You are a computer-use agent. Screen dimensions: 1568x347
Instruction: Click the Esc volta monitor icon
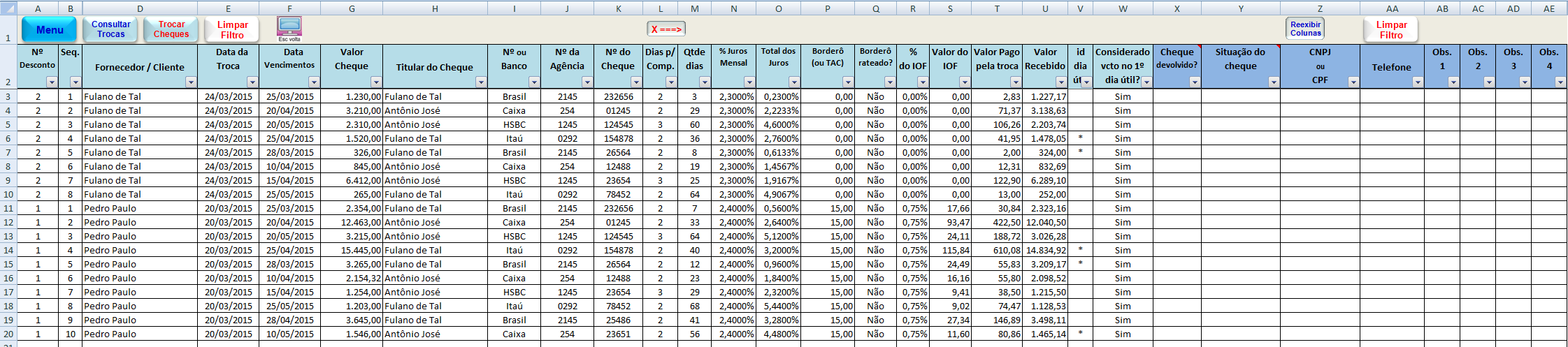click(289, 27)
